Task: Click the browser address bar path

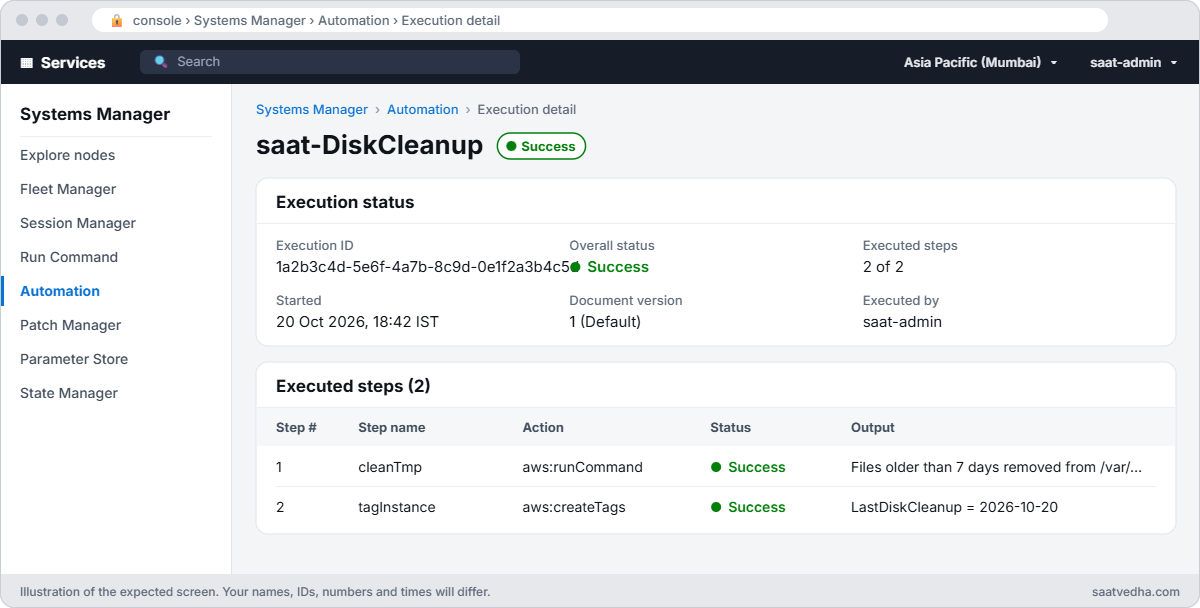Action: tap(317, 20)
